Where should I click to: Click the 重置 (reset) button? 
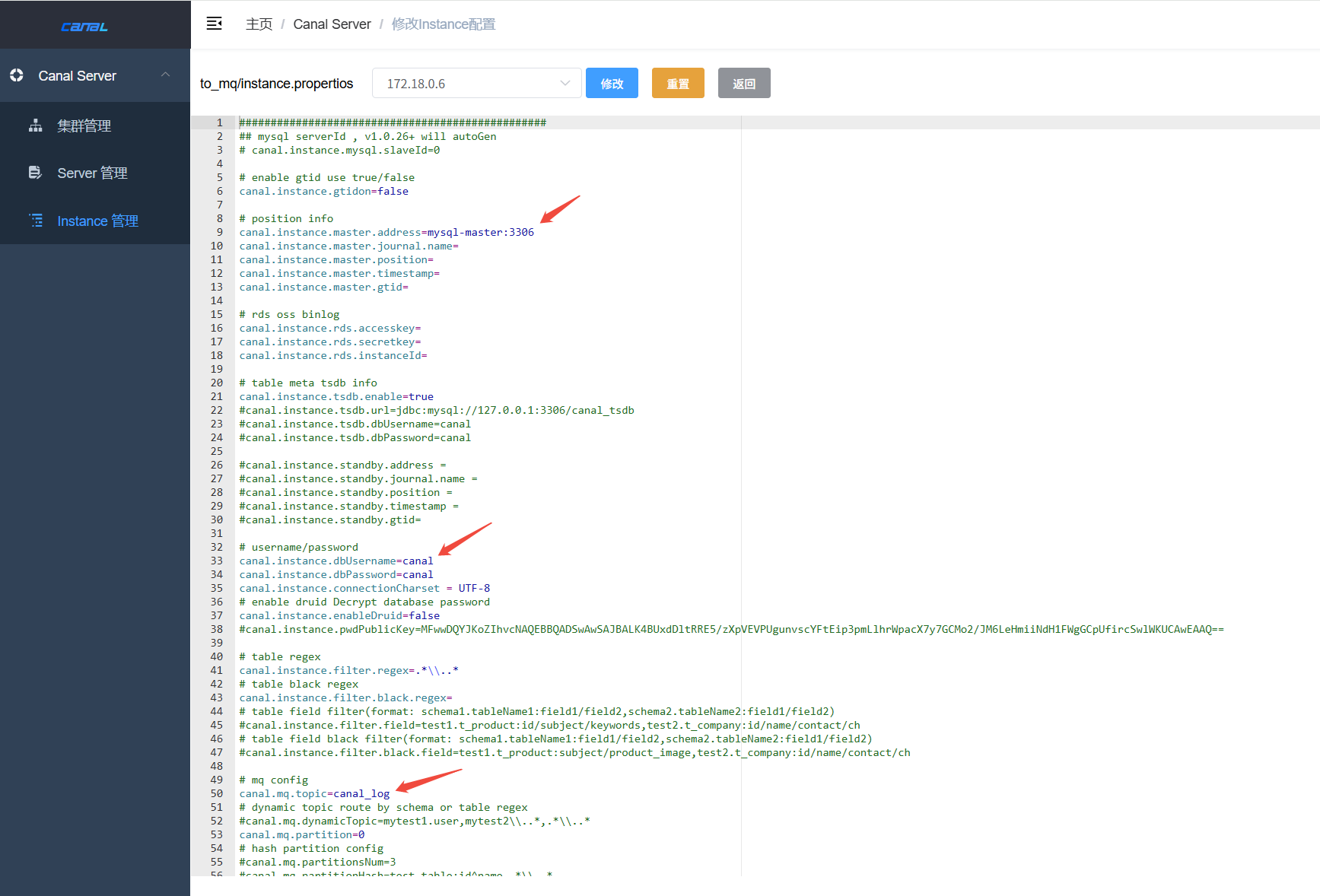[678, 83]
